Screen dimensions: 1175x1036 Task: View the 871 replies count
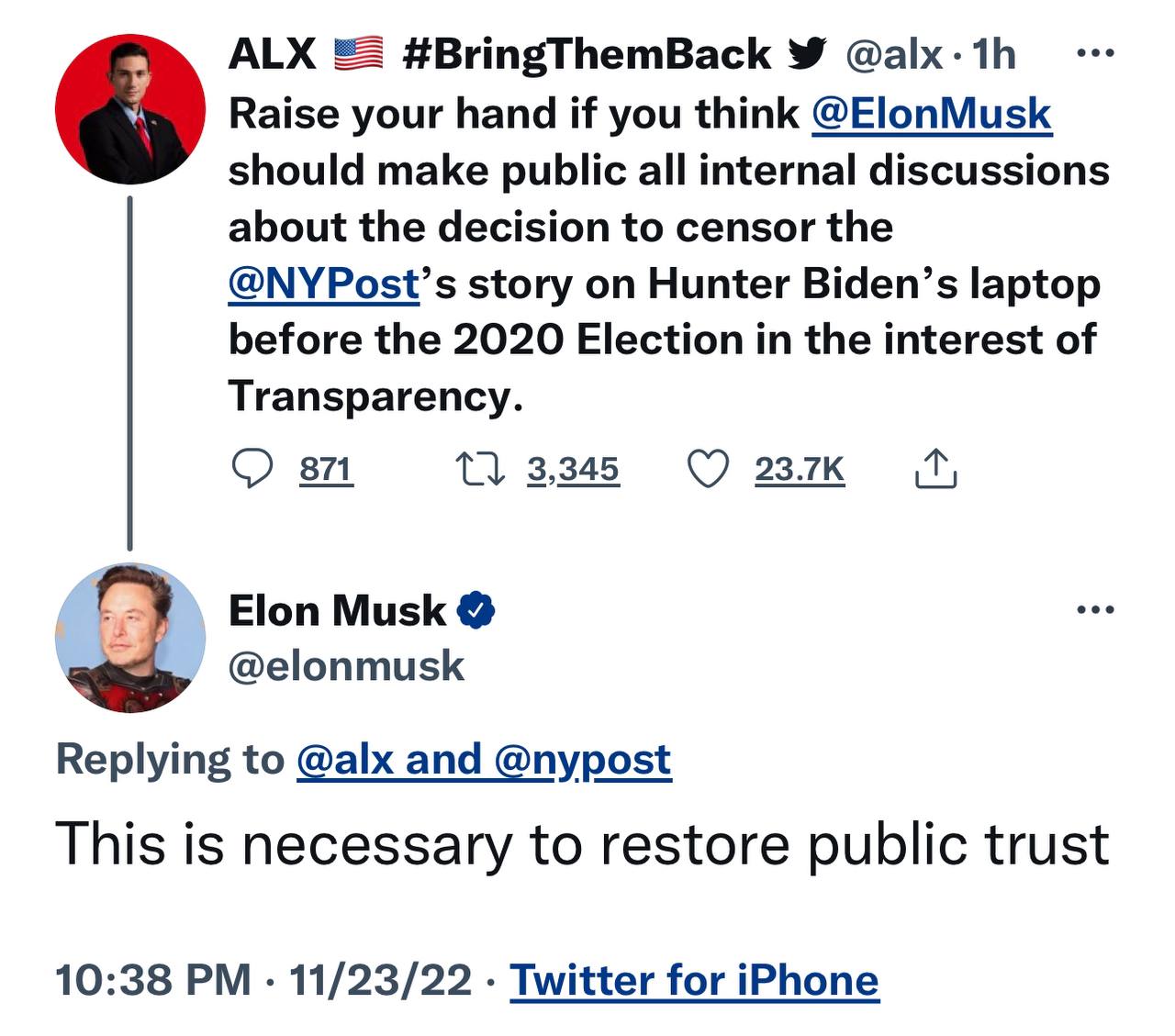(x=326, y=470)
